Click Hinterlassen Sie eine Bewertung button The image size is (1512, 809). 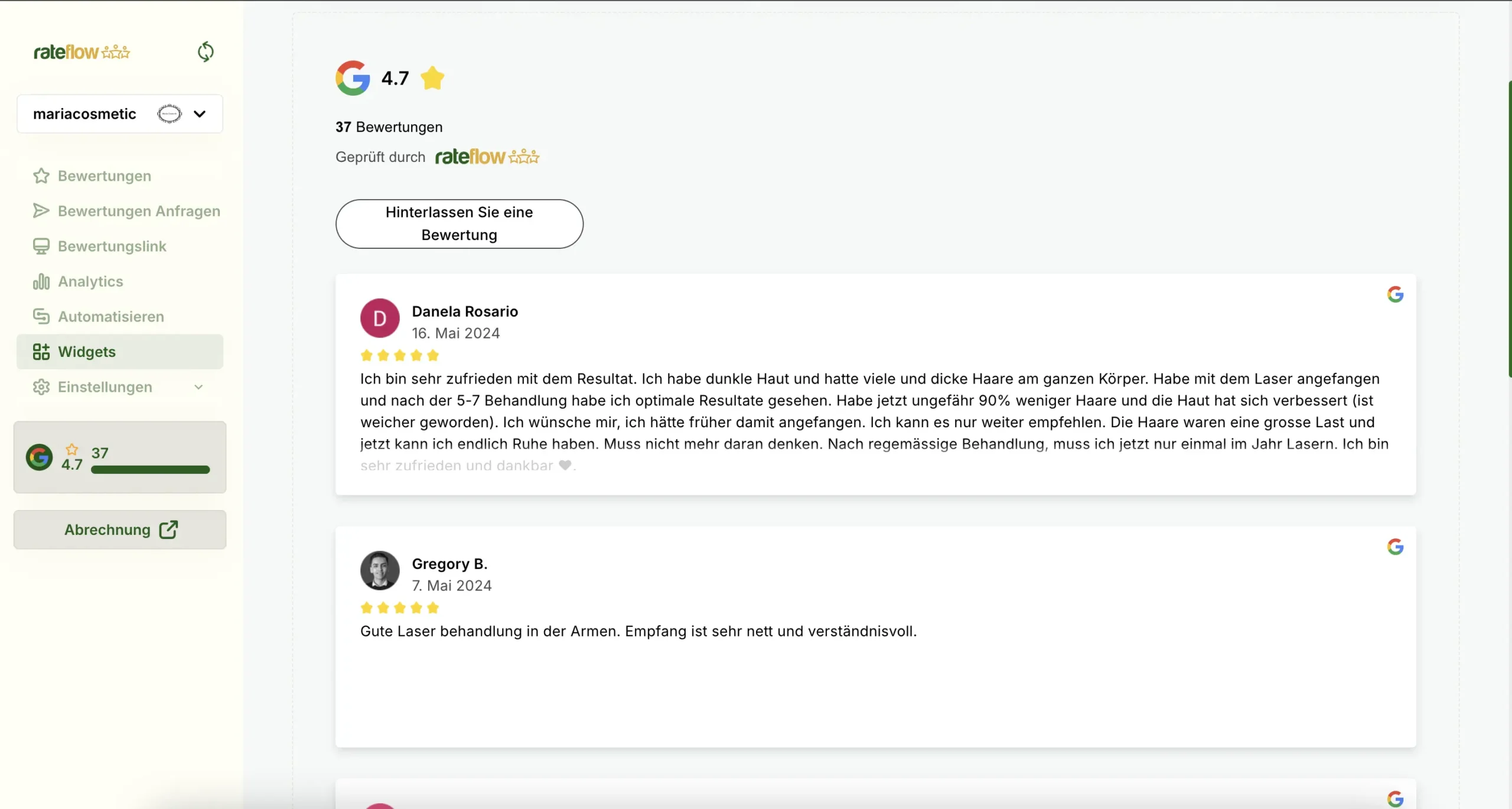pos(459,224)
